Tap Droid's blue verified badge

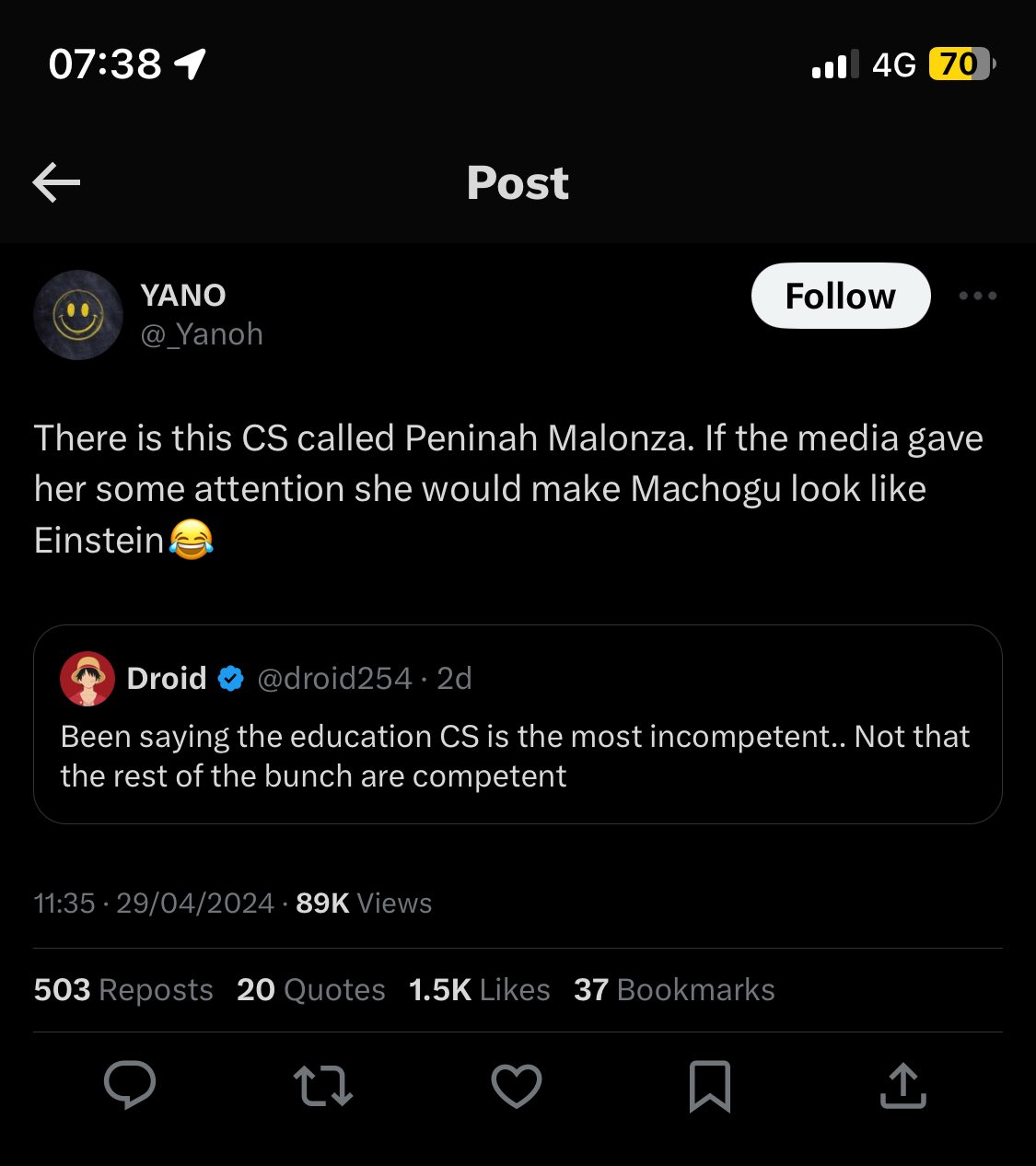230,679
